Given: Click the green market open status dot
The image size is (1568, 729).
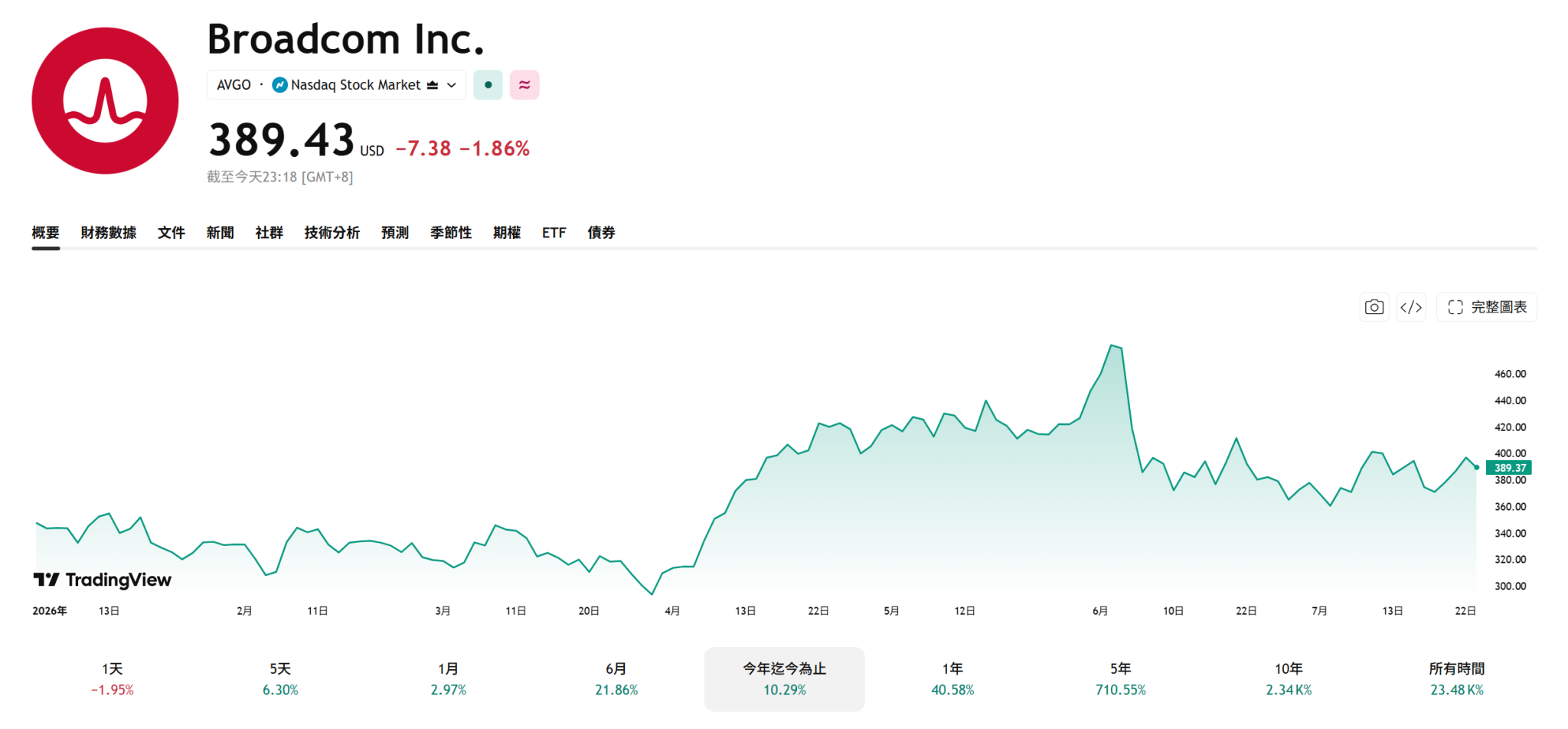Looking at the screenshot, I should [488, 85].
